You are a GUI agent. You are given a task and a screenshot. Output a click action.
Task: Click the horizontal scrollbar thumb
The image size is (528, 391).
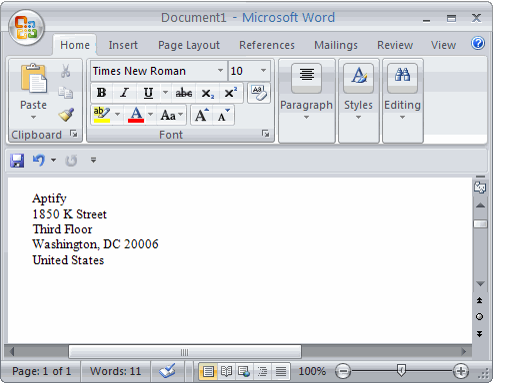pos(185,352)
